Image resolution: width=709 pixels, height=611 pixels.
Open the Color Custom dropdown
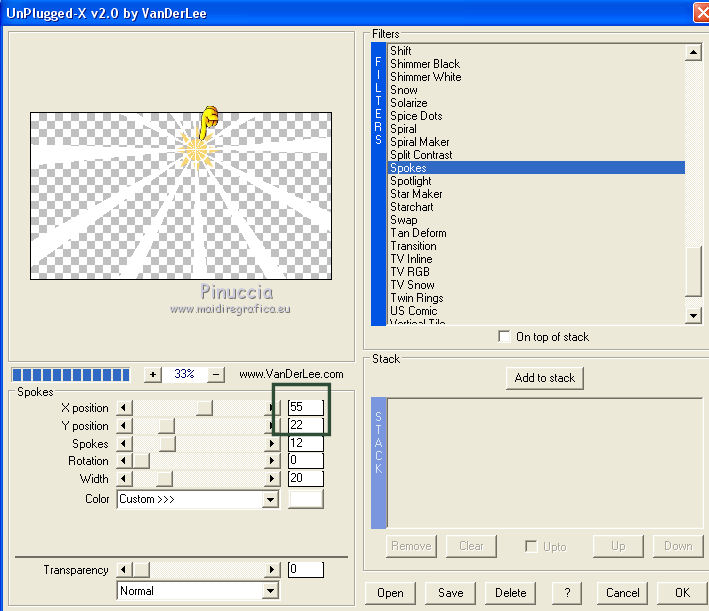click(270, 499)
